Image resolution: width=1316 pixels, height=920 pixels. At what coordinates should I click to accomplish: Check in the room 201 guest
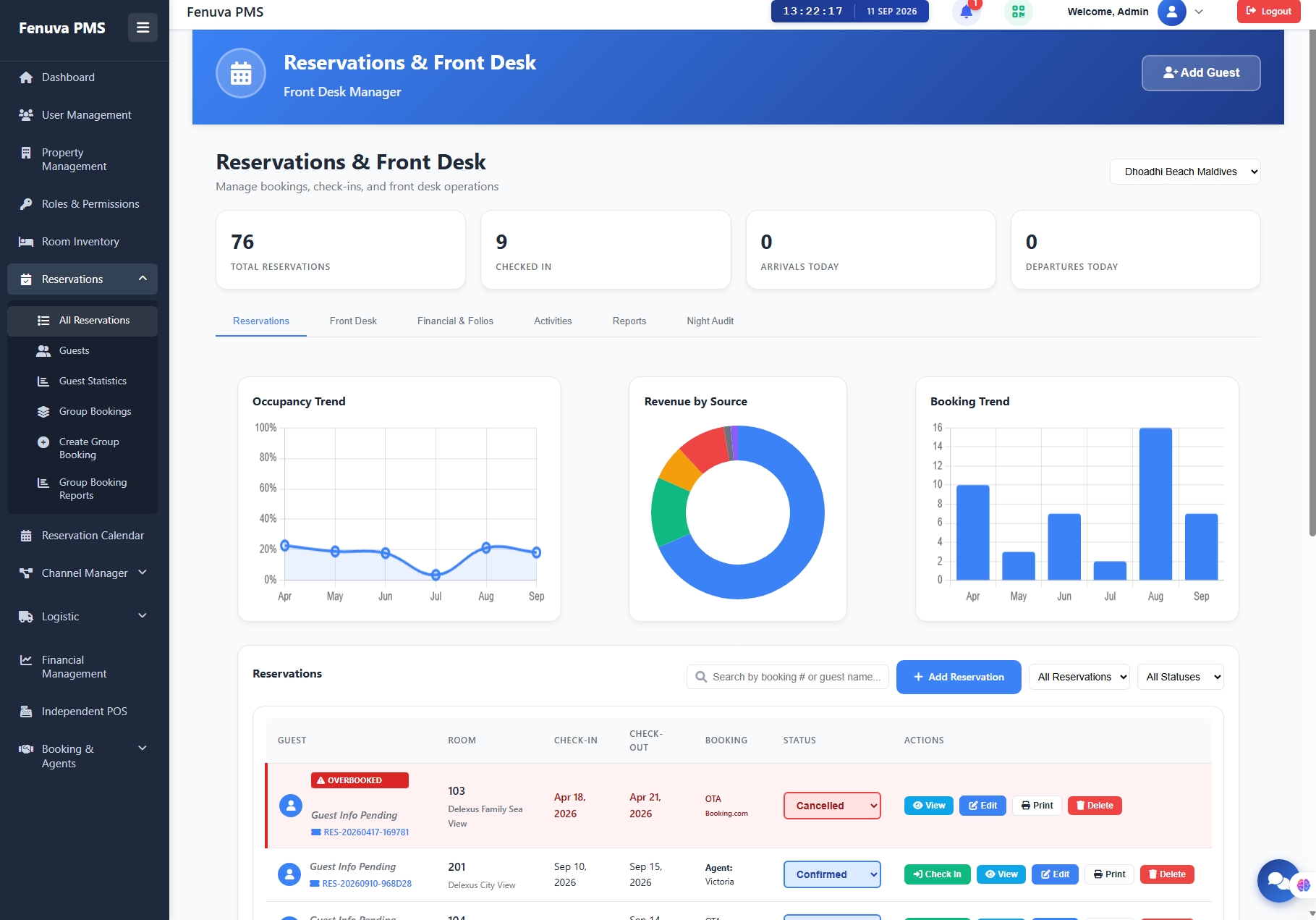[938, 874]
